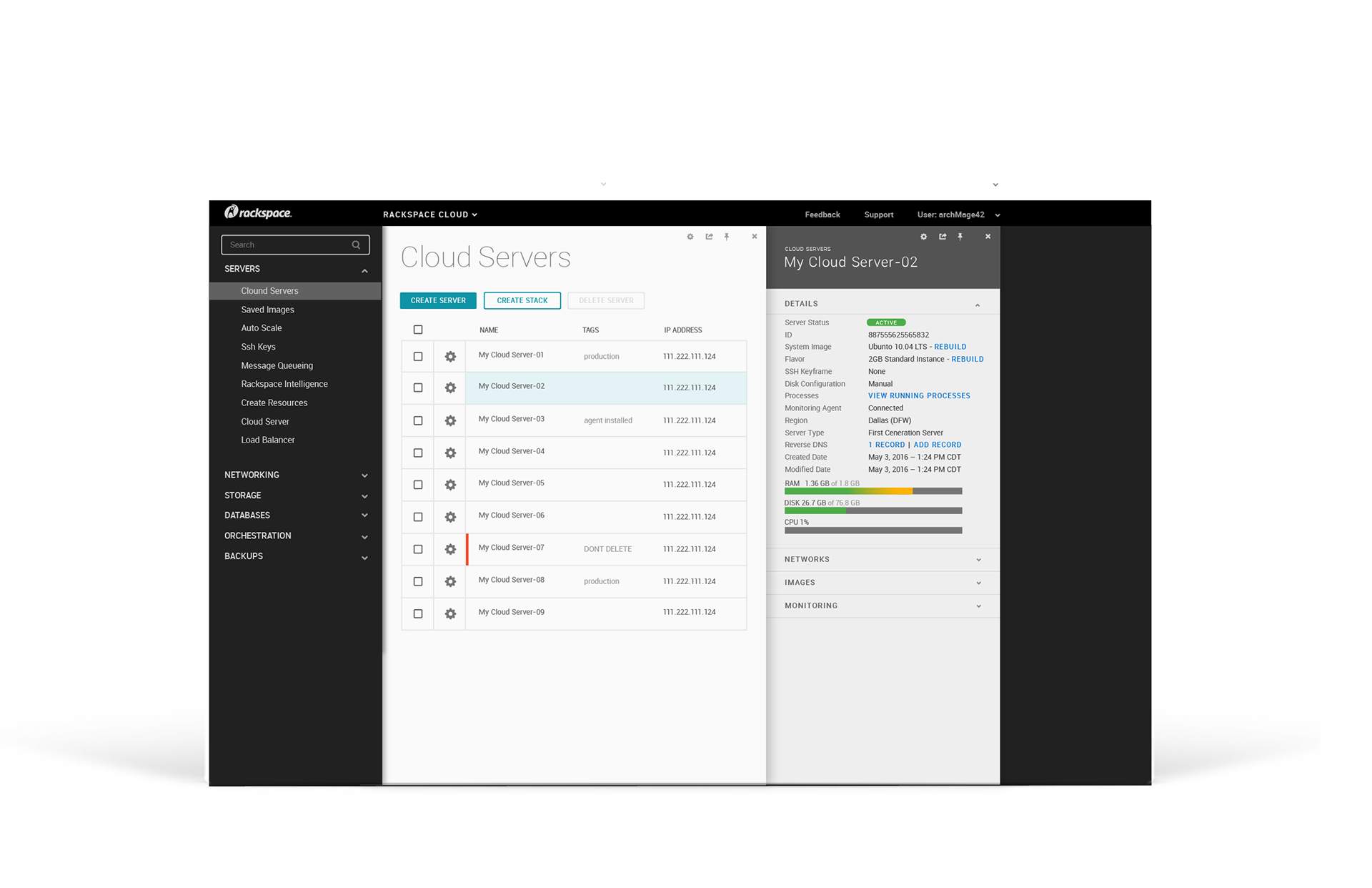Expand the Storage sidebar section
Screen dimensions: 1372x888
pyautogui.click(x=364, y=496)
